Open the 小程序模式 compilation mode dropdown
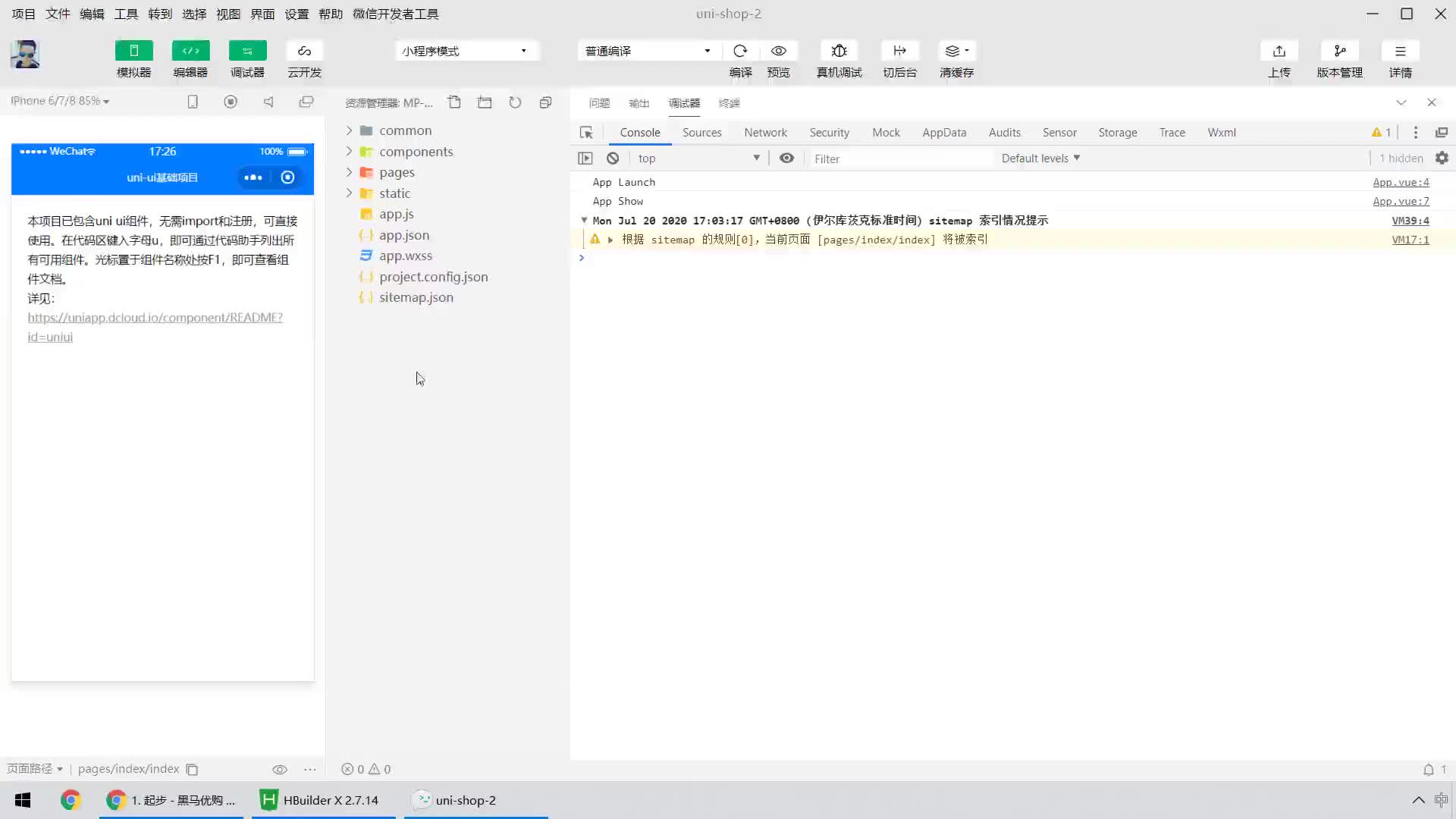Screen dimensions: 1456x819 pyautogui.click(x=465, y=50)
